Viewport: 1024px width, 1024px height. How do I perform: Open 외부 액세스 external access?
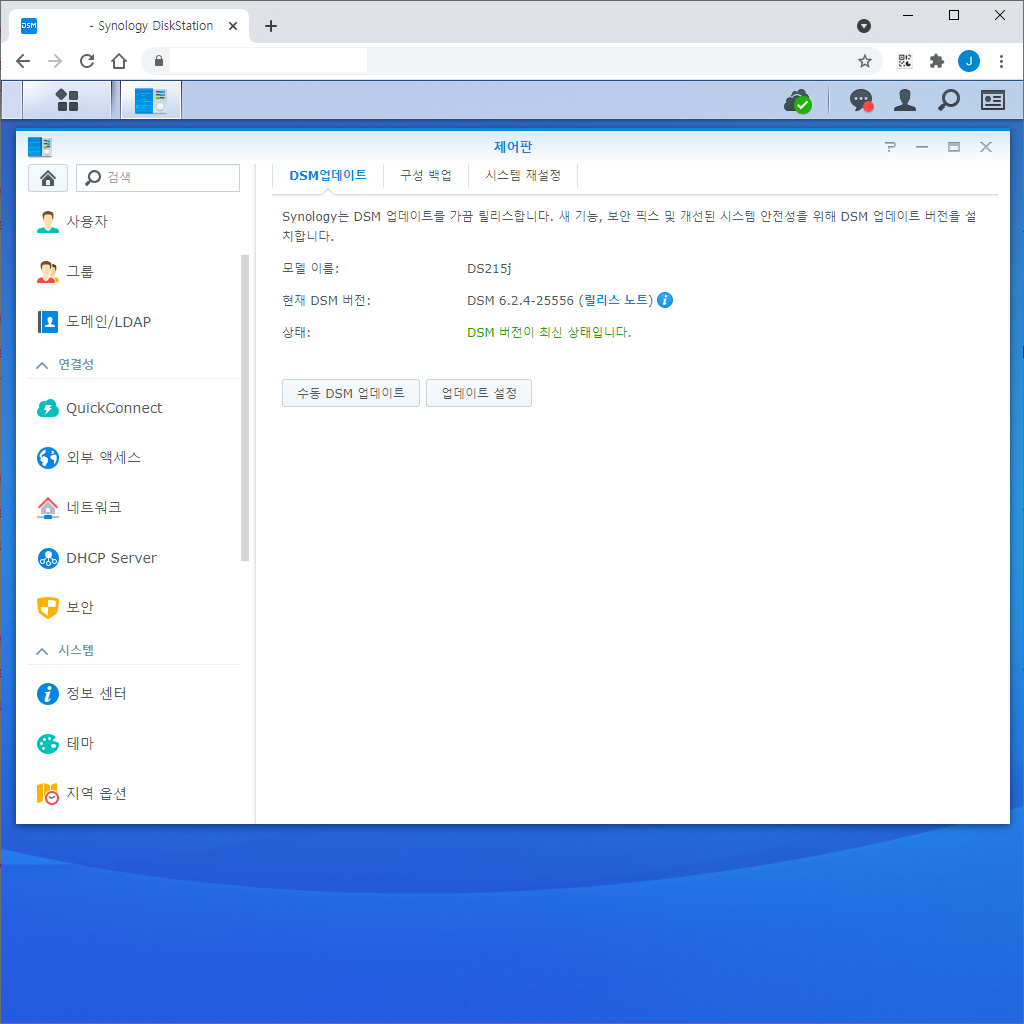pos(134,458)
